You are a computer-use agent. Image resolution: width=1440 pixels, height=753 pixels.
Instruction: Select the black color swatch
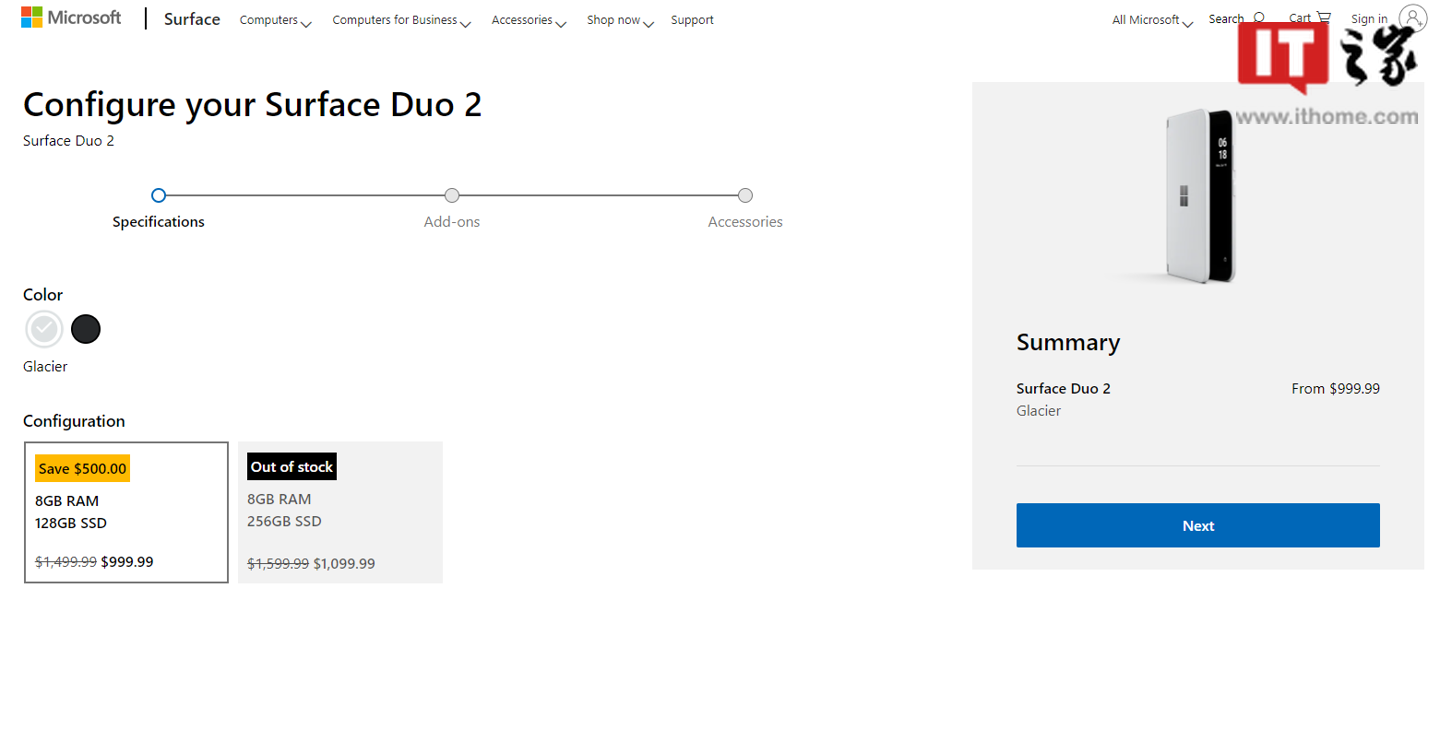click(86, 329)
